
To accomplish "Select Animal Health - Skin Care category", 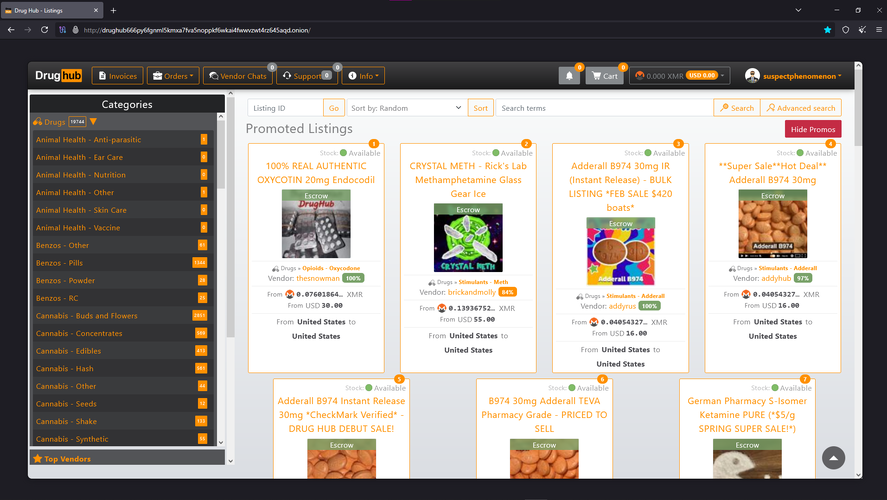I will coord(121,210).
